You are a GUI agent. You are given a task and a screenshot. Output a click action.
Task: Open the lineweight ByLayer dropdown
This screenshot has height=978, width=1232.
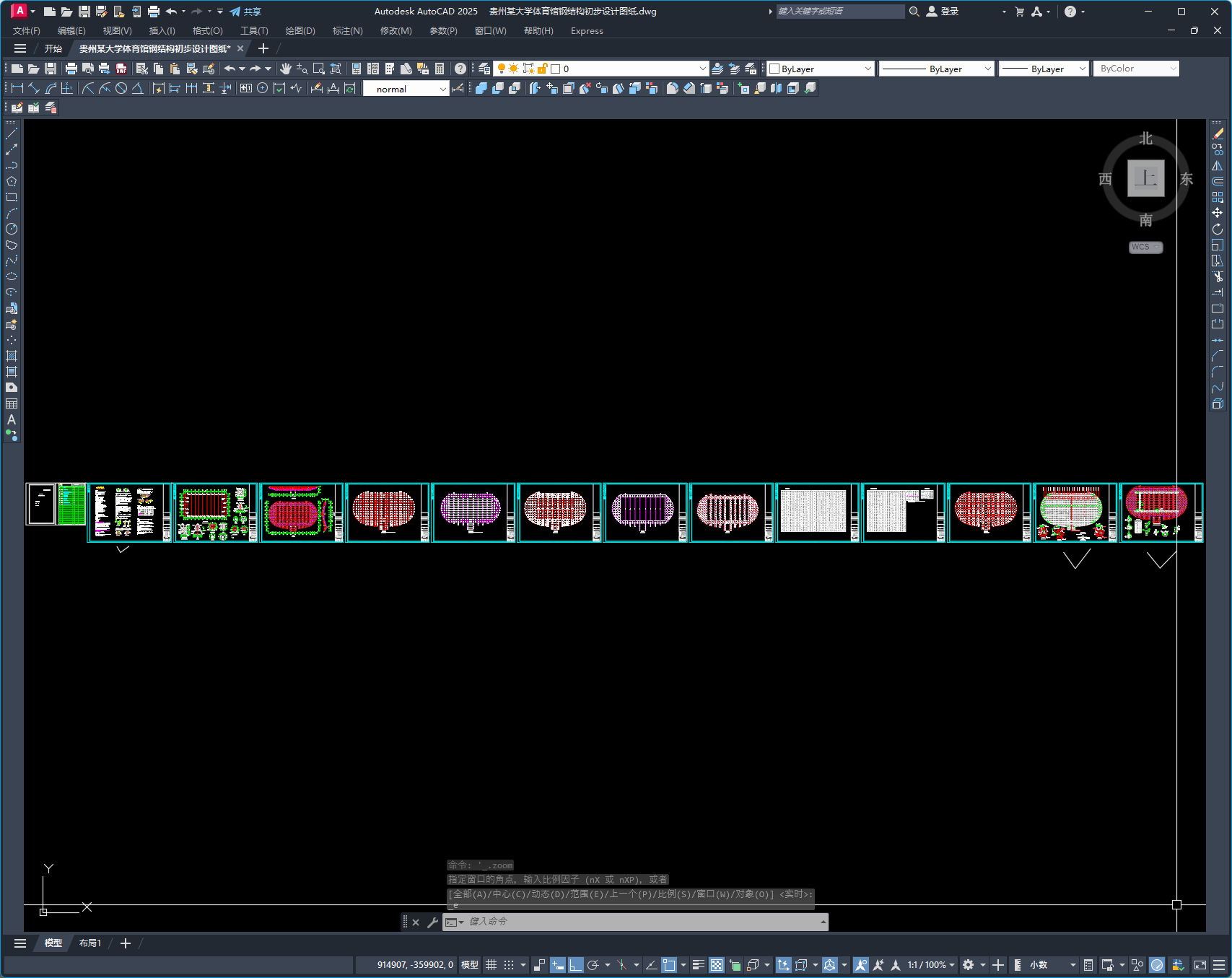click(1082, 69)
